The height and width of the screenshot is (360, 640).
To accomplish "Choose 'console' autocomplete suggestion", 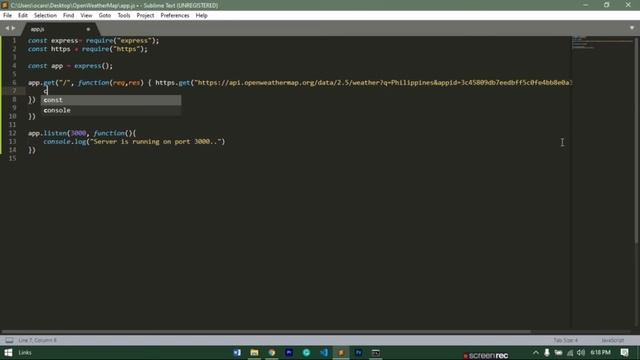I will 111,110.
